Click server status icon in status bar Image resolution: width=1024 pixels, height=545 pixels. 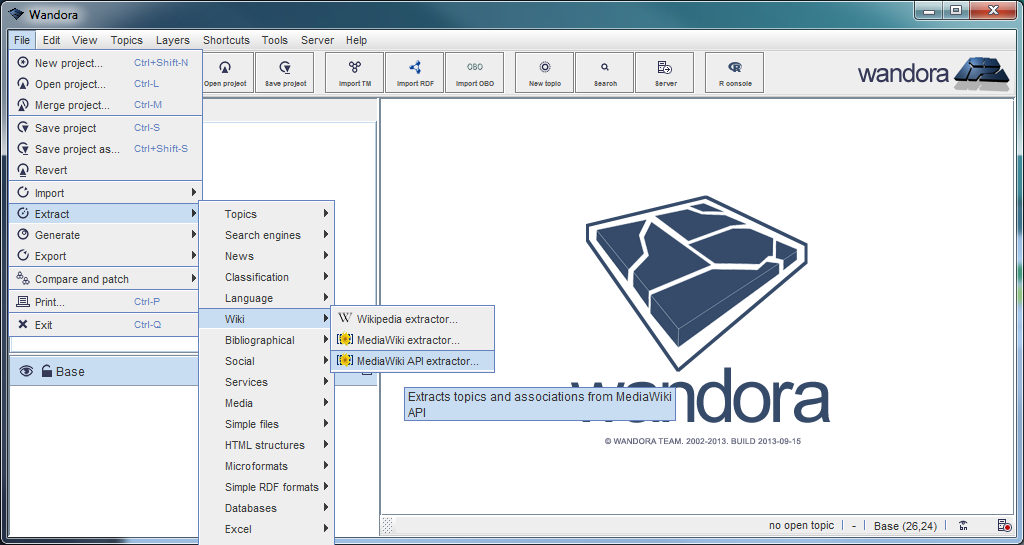[x=1003, y=526]
